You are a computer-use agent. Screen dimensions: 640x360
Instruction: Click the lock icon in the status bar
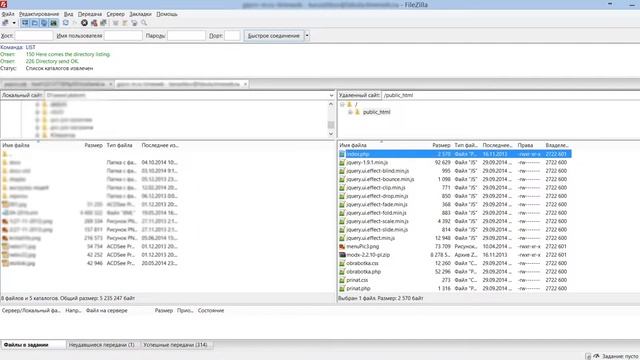pos(588,356)
